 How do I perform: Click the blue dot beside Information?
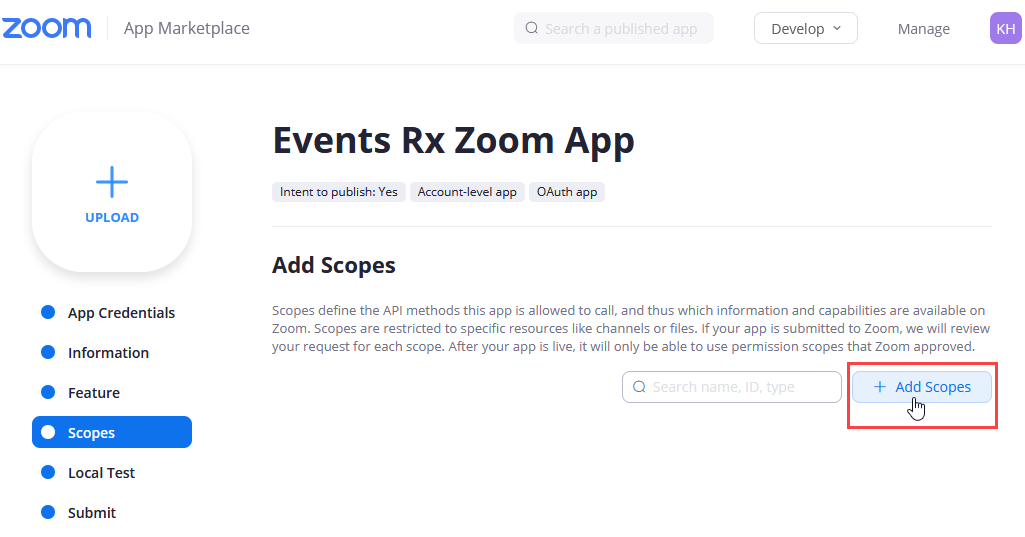tap(48, 353)
